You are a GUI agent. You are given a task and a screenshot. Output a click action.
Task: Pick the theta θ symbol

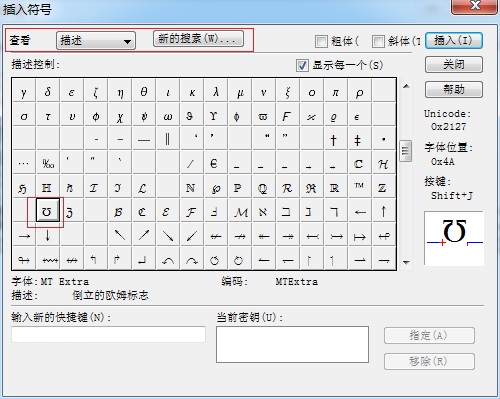(x=144, y=92)
